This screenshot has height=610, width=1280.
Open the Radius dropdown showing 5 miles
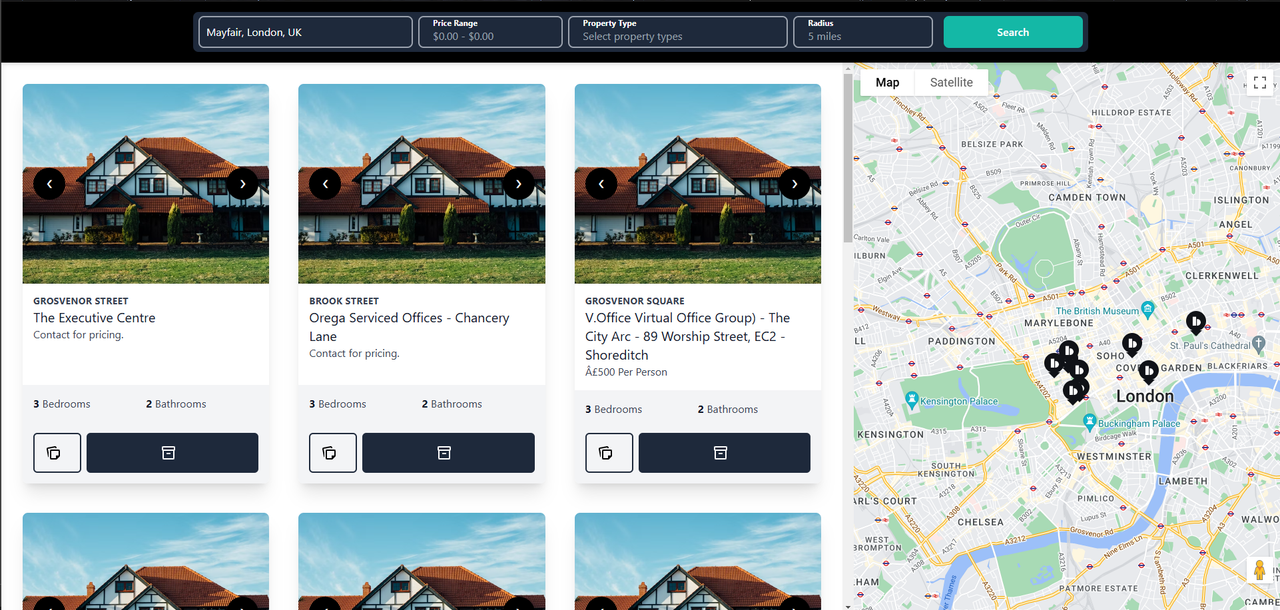[863, 31]
